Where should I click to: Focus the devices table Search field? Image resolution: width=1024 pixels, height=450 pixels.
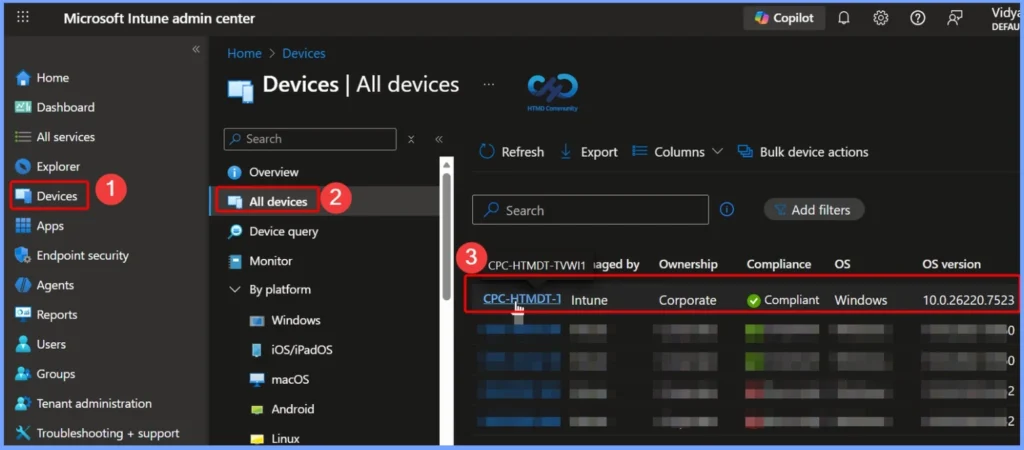pyautogui.click(x=590, y=210)
